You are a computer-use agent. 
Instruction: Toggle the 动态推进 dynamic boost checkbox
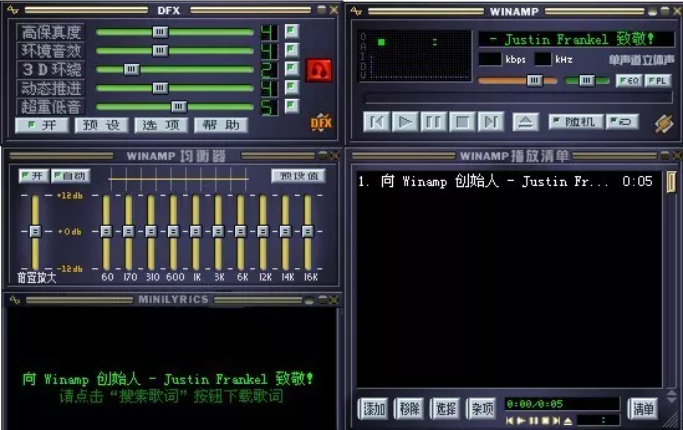coord(292,87)
